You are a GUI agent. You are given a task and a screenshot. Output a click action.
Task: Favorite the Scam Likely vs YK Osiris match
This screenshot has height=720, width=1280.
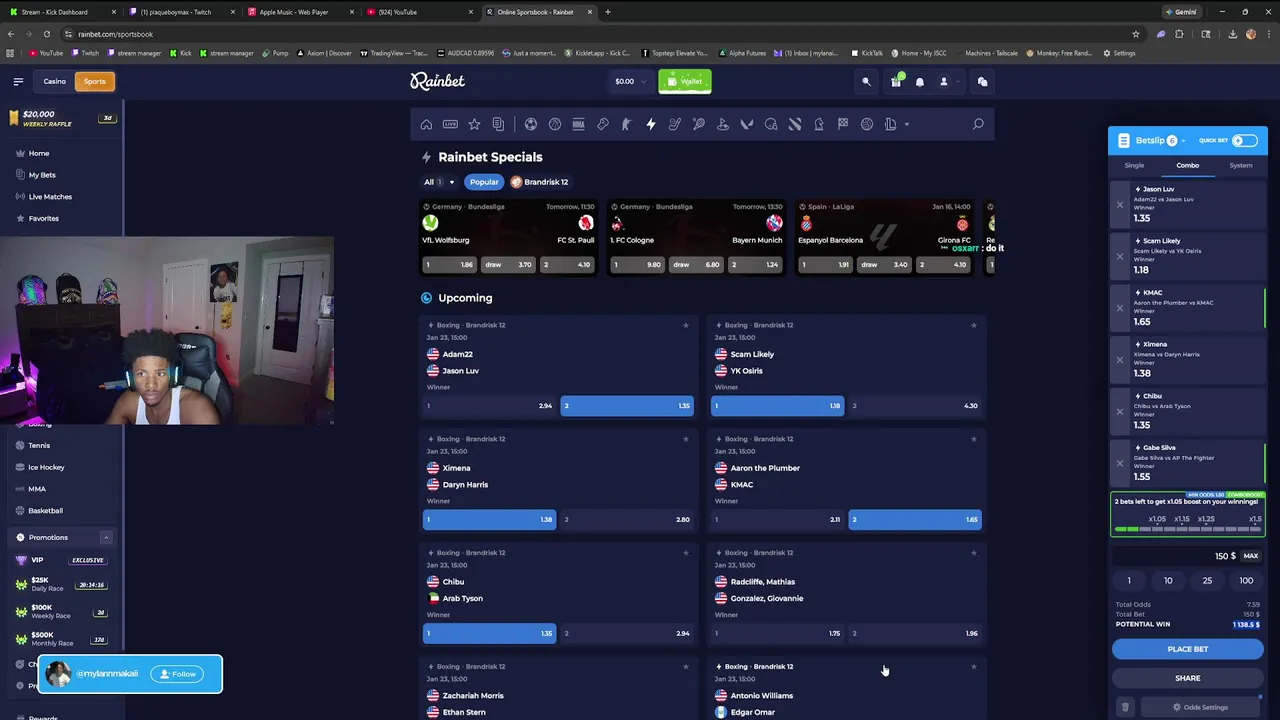[973, 325]
